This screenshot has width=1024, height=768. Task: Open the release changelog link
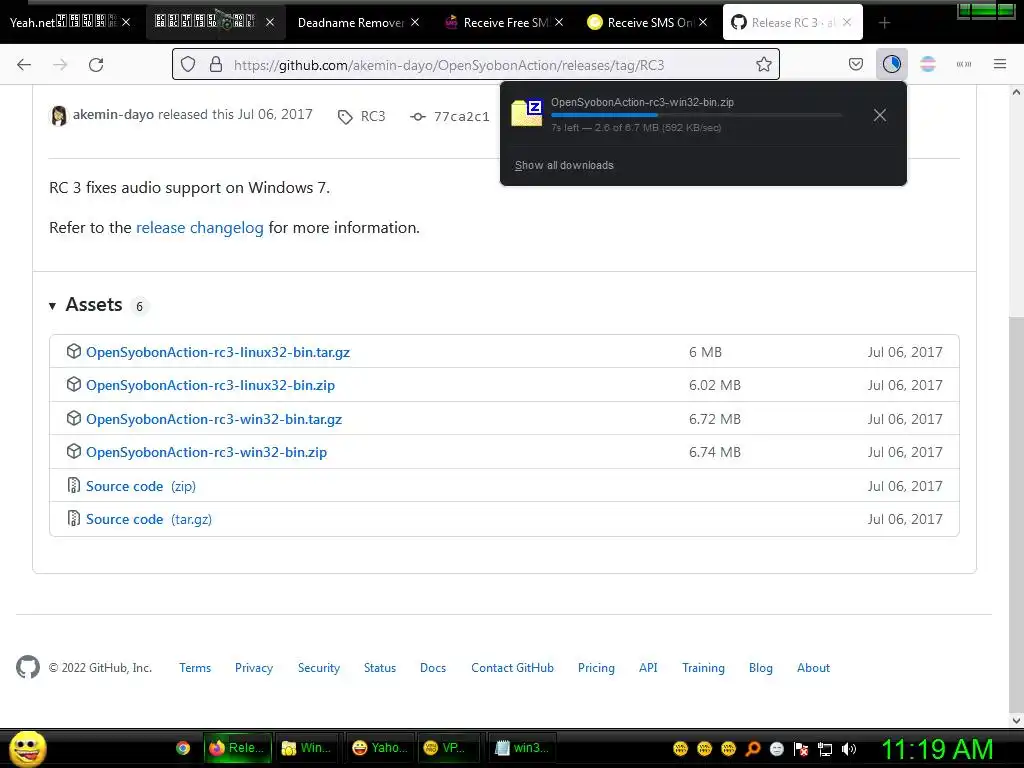199,227
